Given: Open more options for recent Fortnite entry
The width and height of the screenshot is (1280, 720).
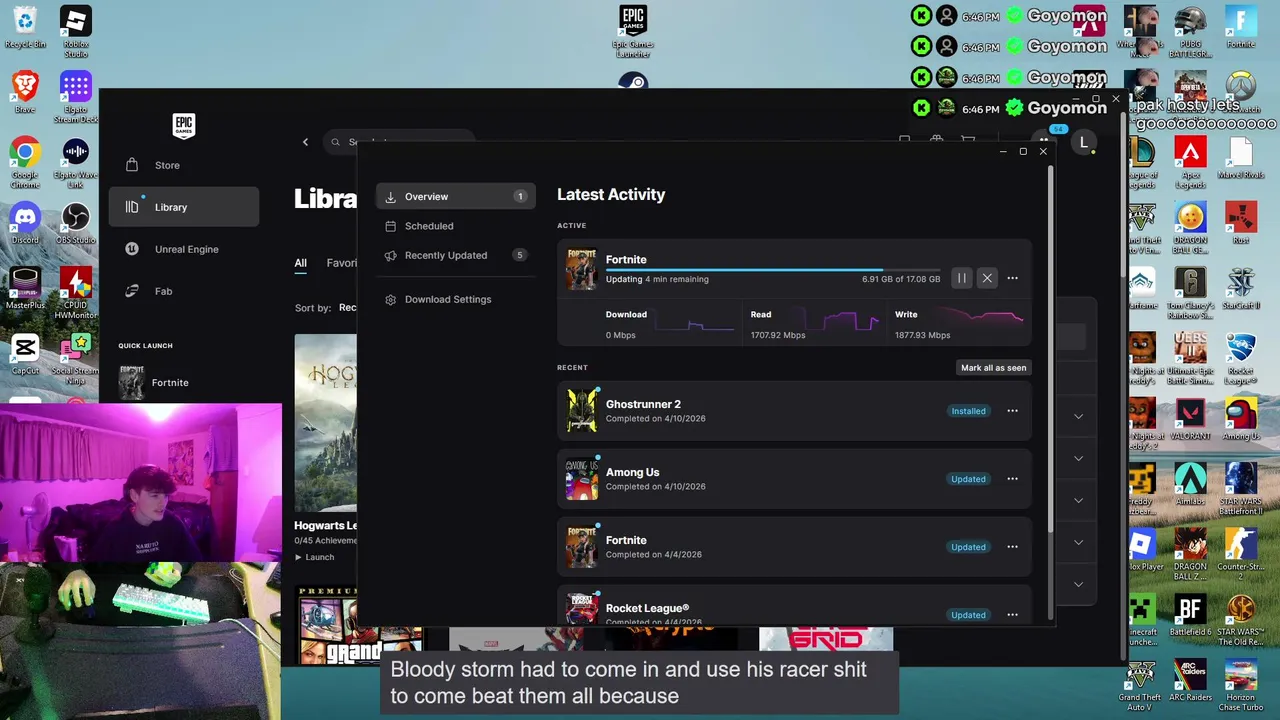Looking at the screenshot, I should [1012, 547].
